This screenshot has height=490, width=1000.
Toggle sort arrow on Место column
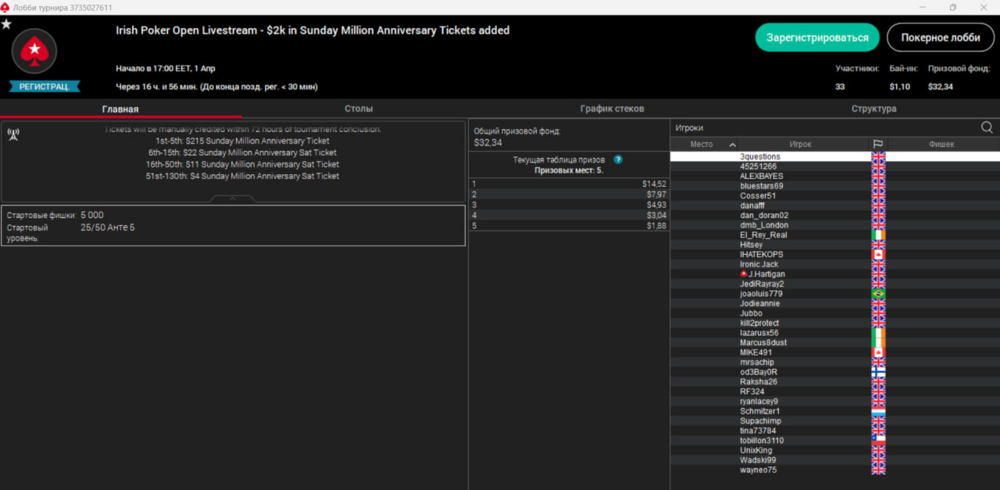732,145
